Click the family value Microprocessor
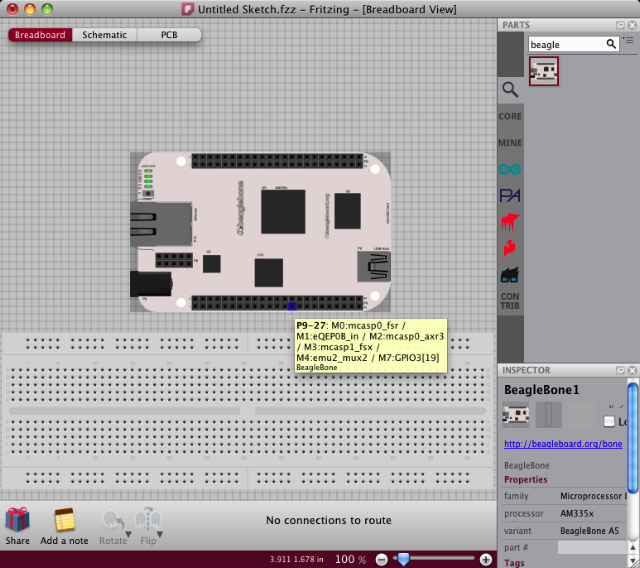 click(593, 496)
